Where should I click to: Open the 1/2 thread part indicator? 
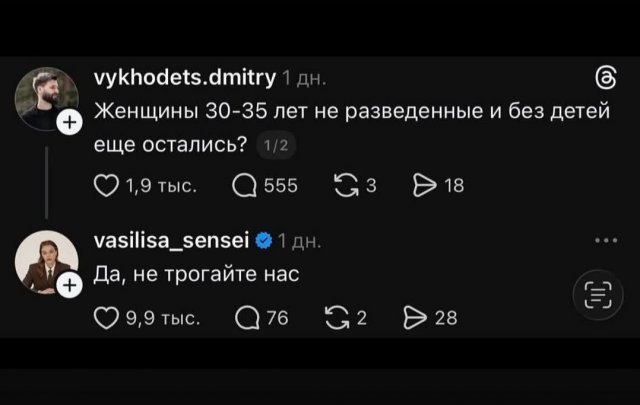276,145
